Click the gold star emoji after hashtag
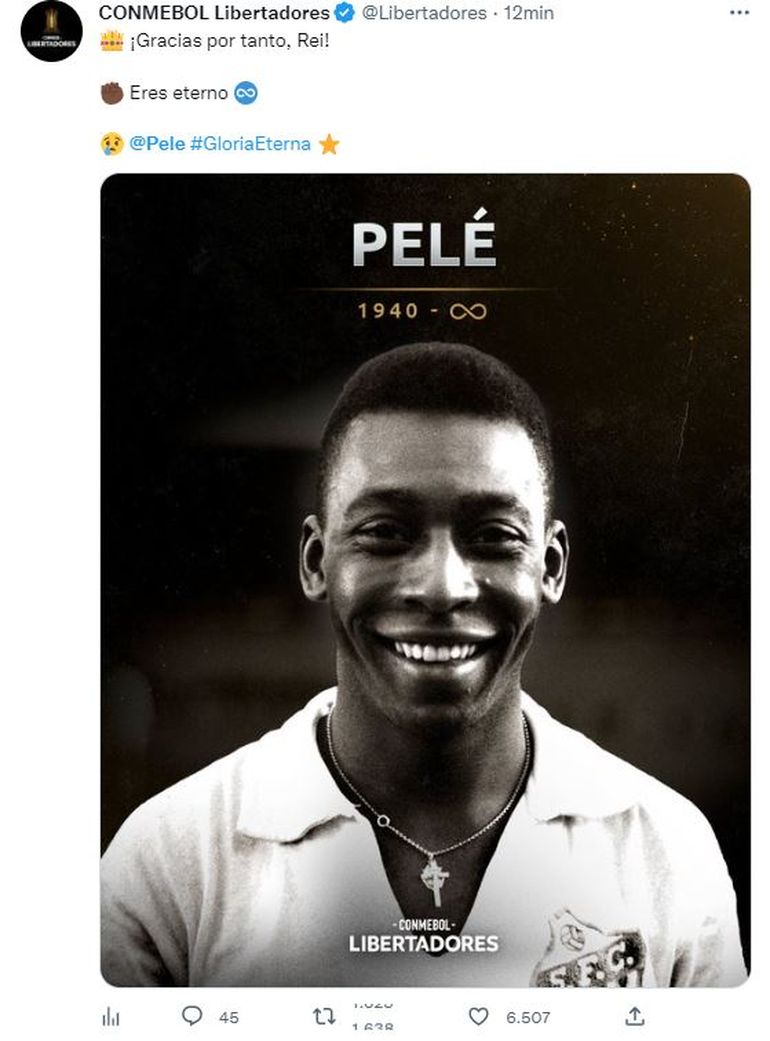This screenshot has height=1041, width=770. pyautogui.click(x=329, y=144)
